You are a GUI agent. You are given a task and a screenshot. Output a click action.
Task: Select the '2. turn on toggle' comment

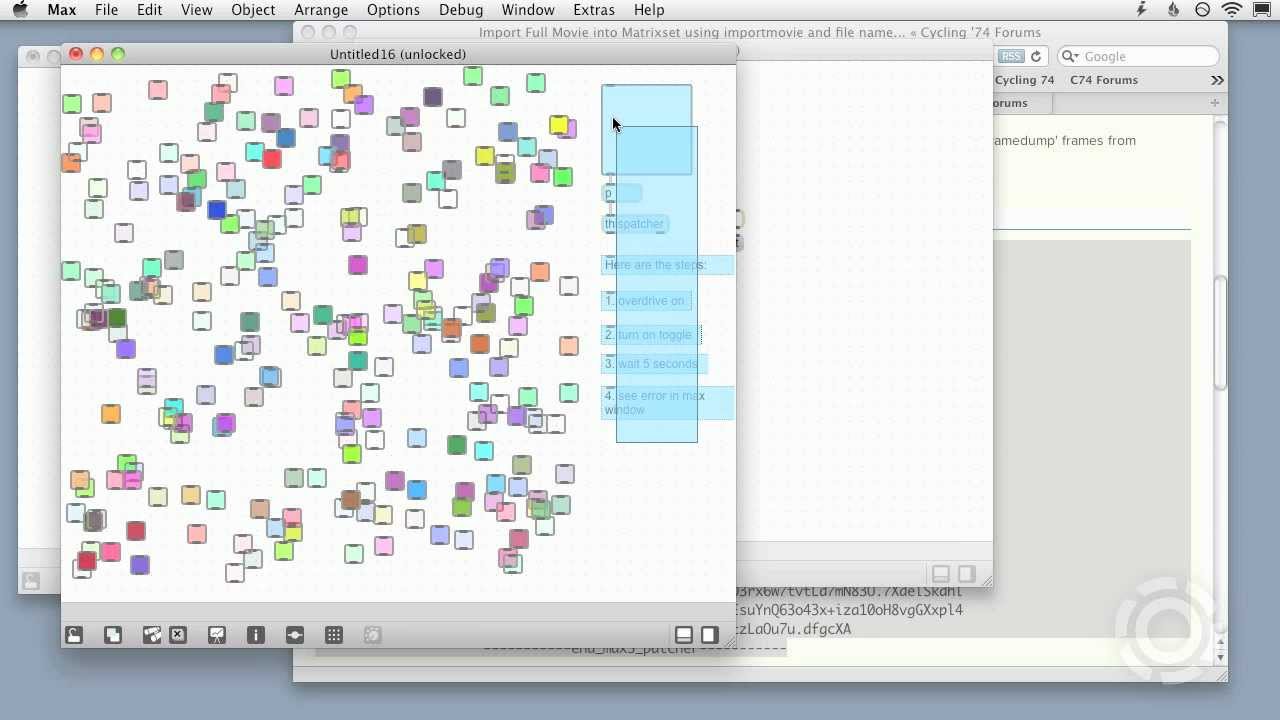click(651, 335)
